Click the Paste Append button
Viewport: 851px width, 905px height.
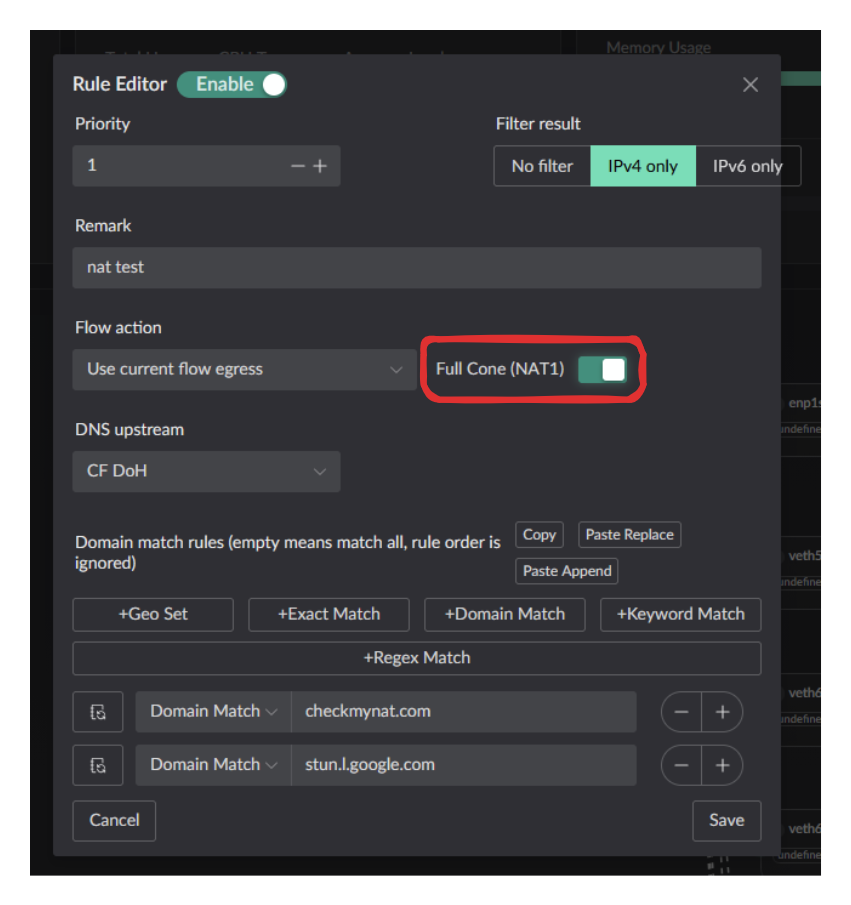coord(566,571)
